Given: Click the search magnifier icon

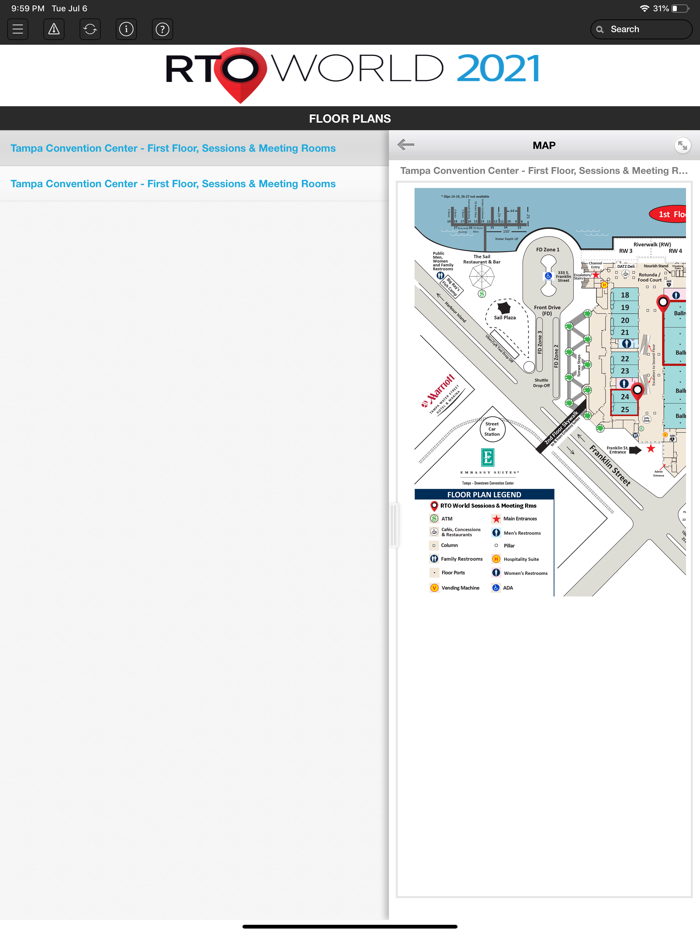Looking at the screenshot, I should click(x=600, y=29).
